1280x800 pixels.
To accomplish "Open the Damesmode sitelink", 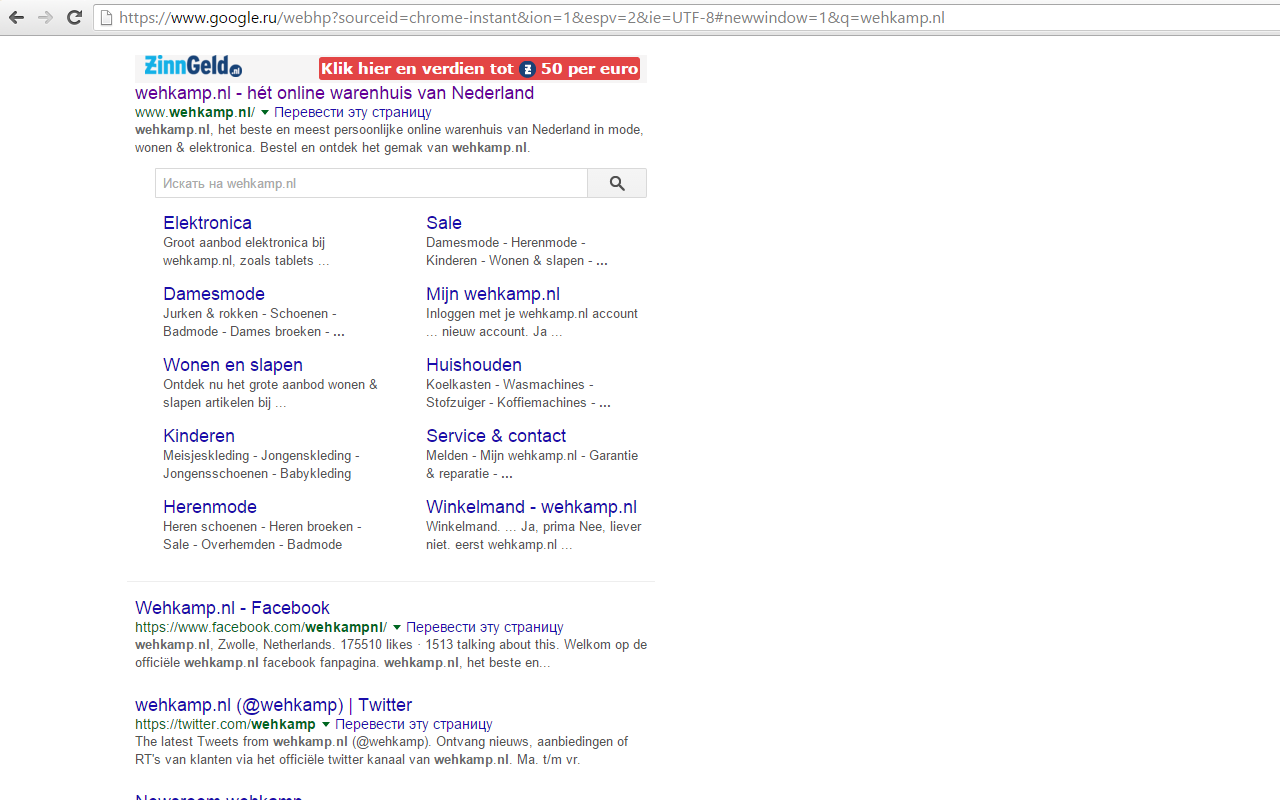I will point(214,294).
